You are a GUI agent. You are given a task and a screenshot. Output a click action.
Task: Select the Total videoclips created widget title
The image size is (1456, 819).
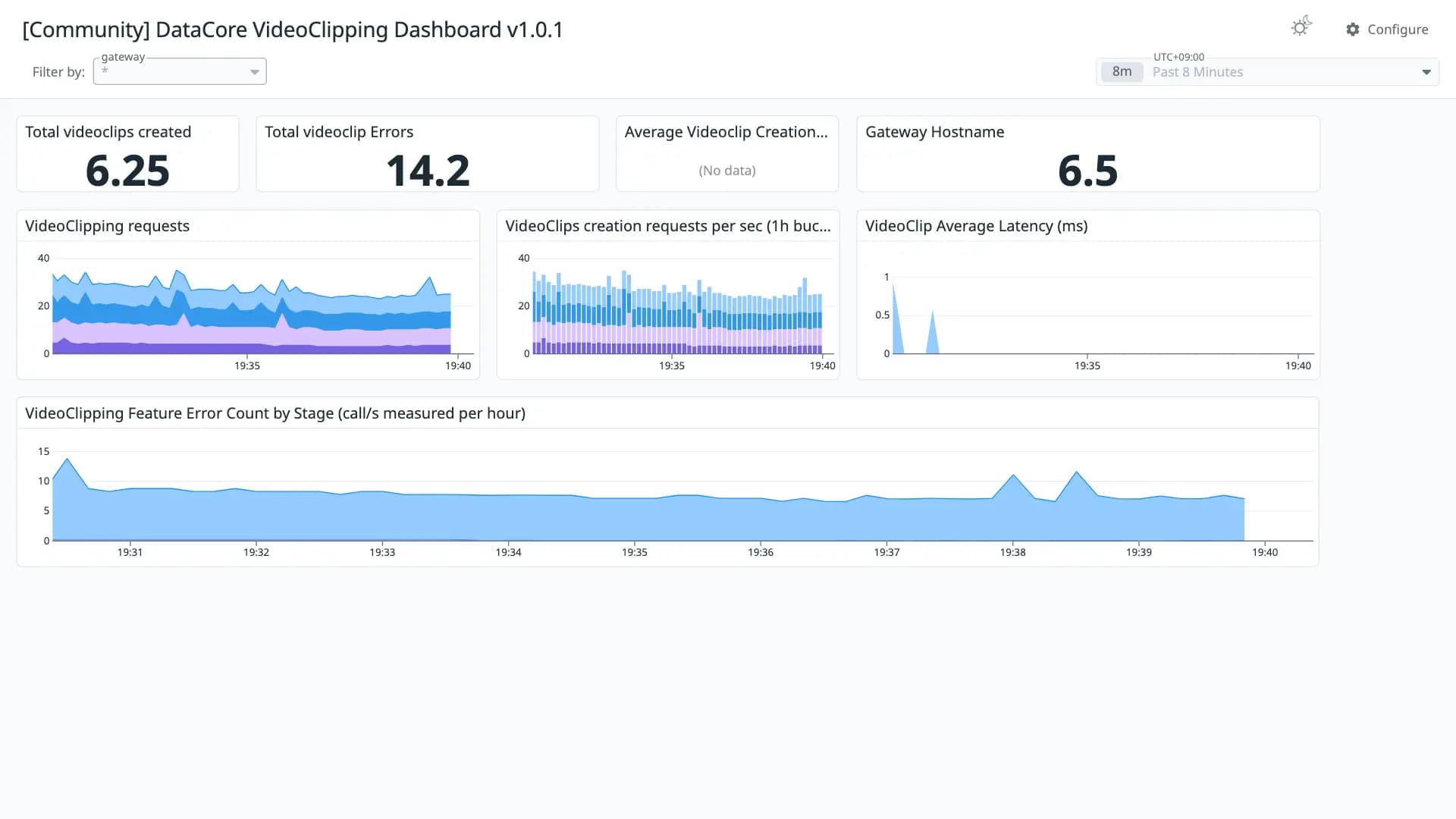[x=108, y=132]
